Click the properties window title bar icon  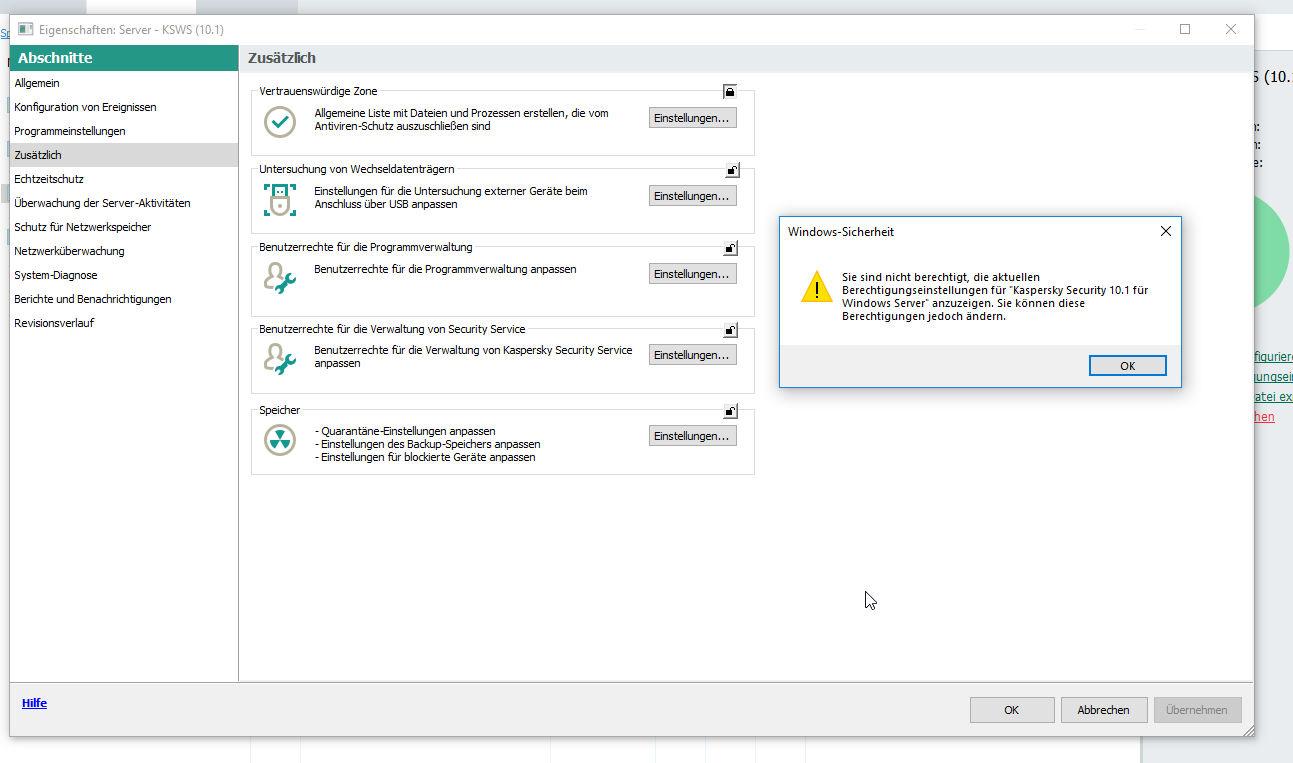click(26, 29)
